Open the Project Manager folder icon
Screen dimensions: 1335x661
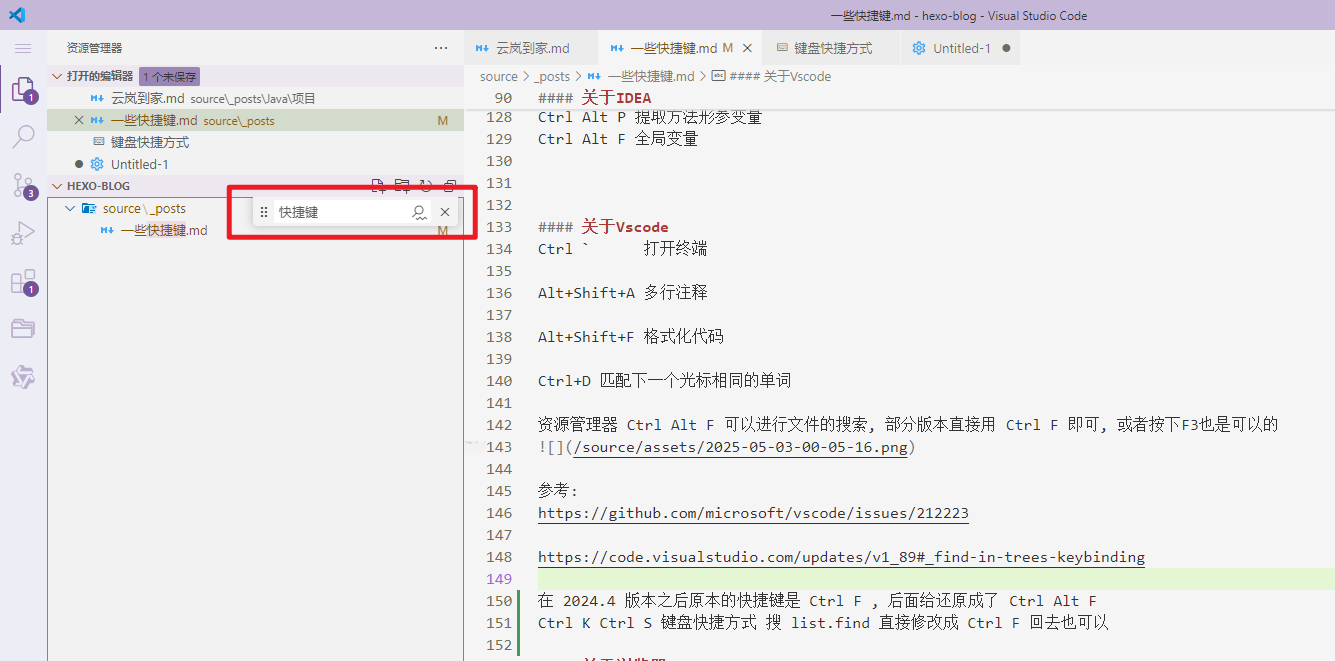coord(23,329)
